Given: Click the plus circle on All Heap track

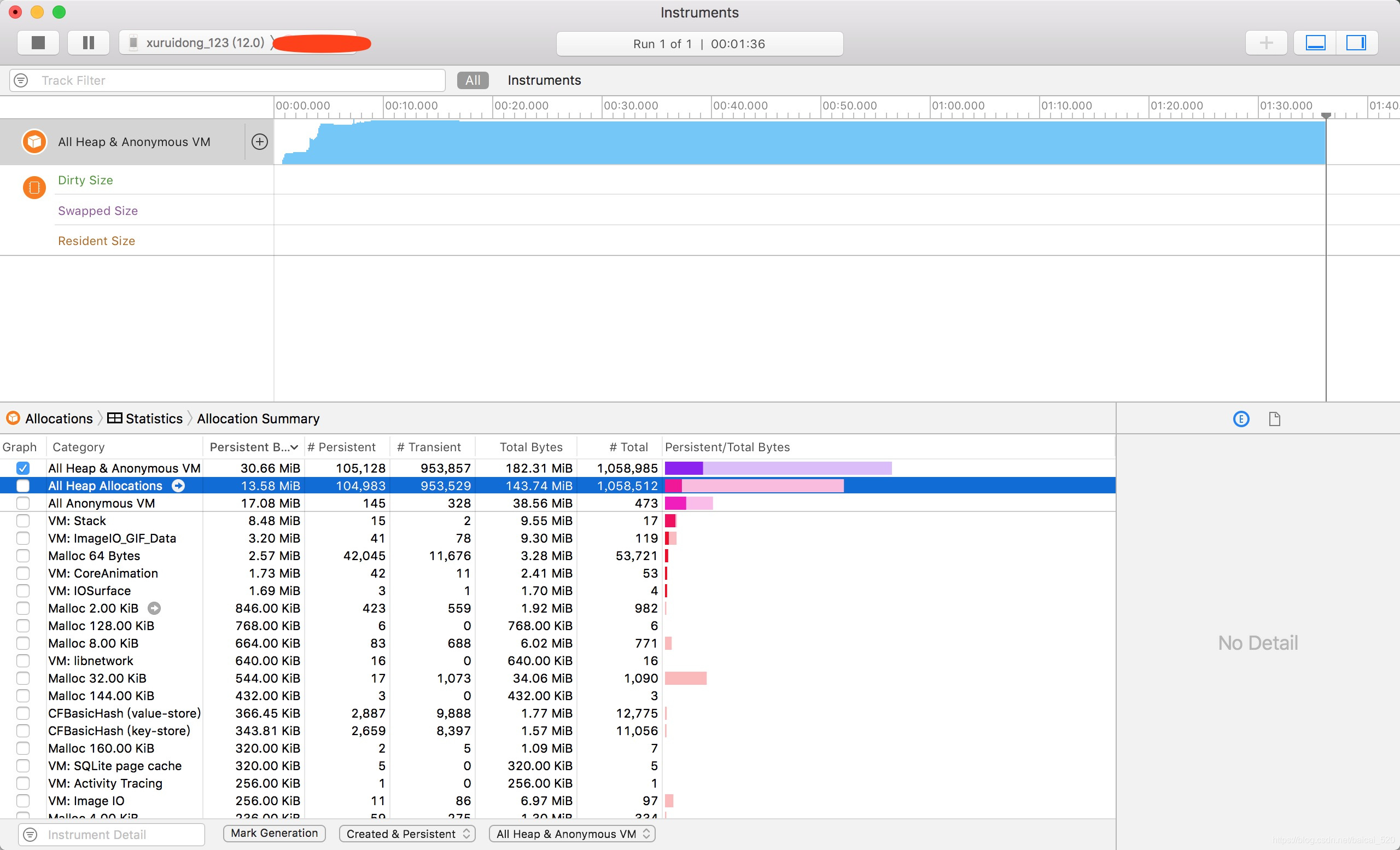Looking at the screenshot, I should (260, 142).
